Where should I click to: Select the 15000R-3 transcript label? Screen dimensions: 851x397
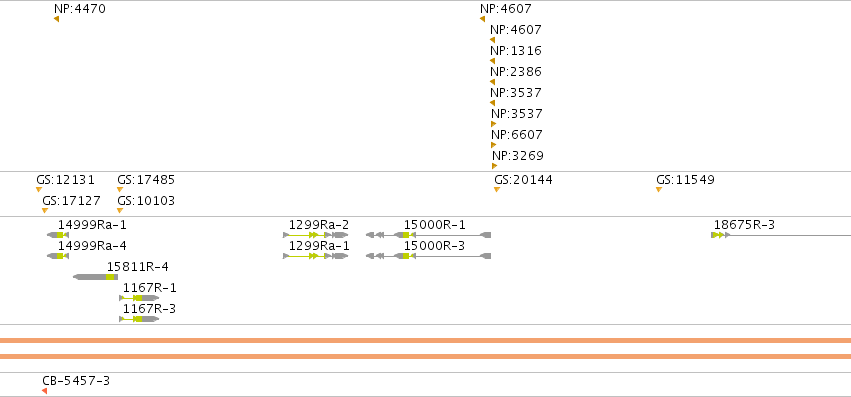434,246
